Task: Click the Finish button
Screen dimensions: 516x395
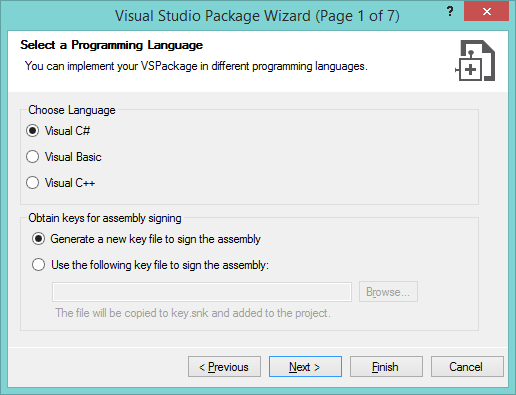Action: pyautogui.click(x=386, y=367)
